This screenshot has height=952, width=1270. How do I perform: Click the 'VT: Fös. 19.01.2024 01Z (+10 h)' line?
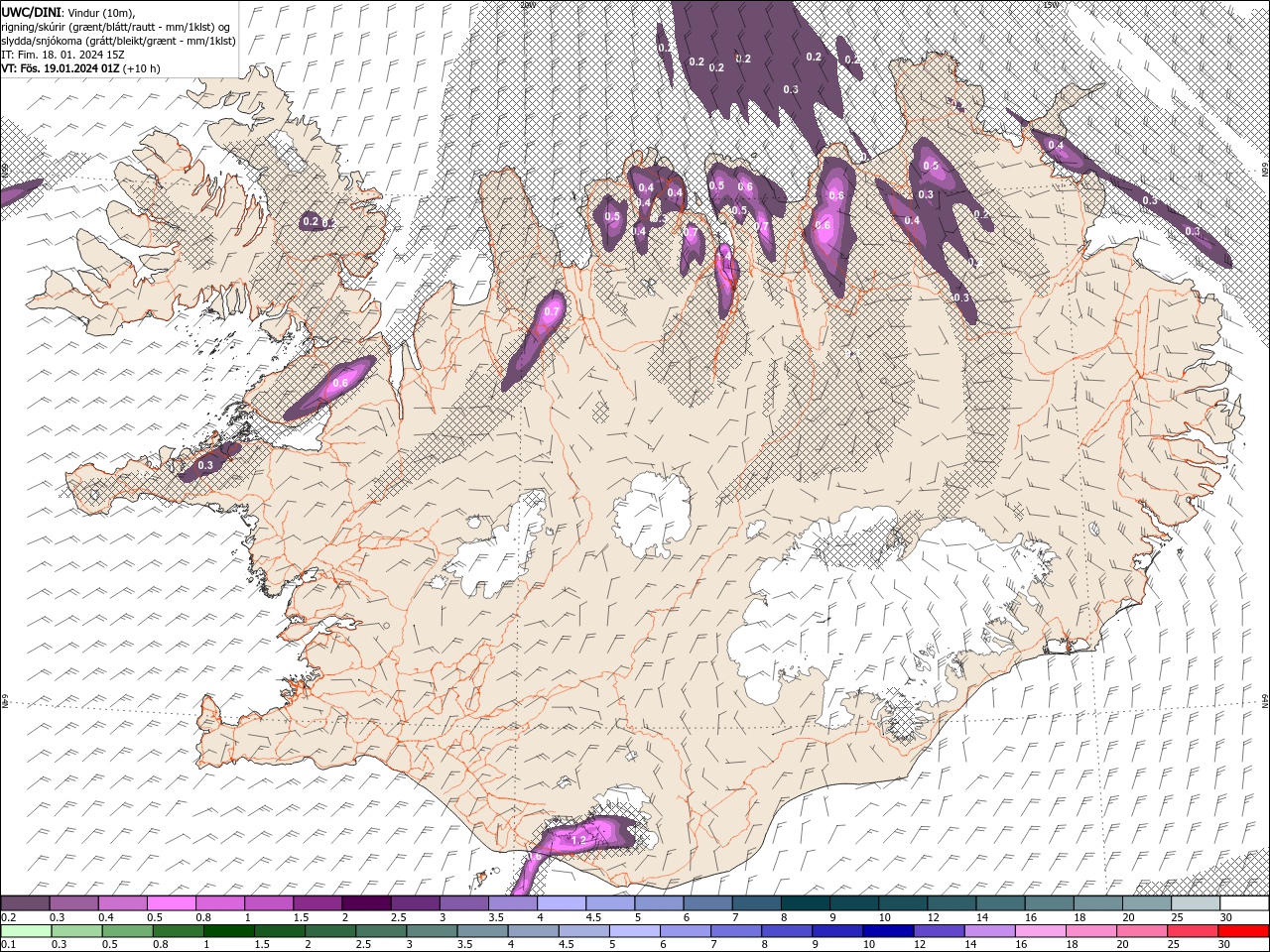pos(79,68)
